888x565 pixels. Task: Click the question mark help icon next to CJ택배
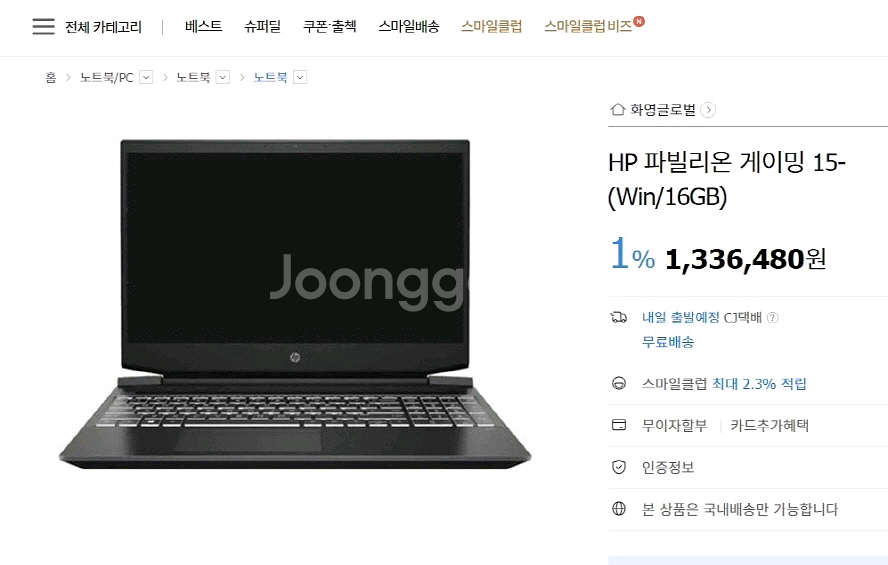[x=772, y=318]
